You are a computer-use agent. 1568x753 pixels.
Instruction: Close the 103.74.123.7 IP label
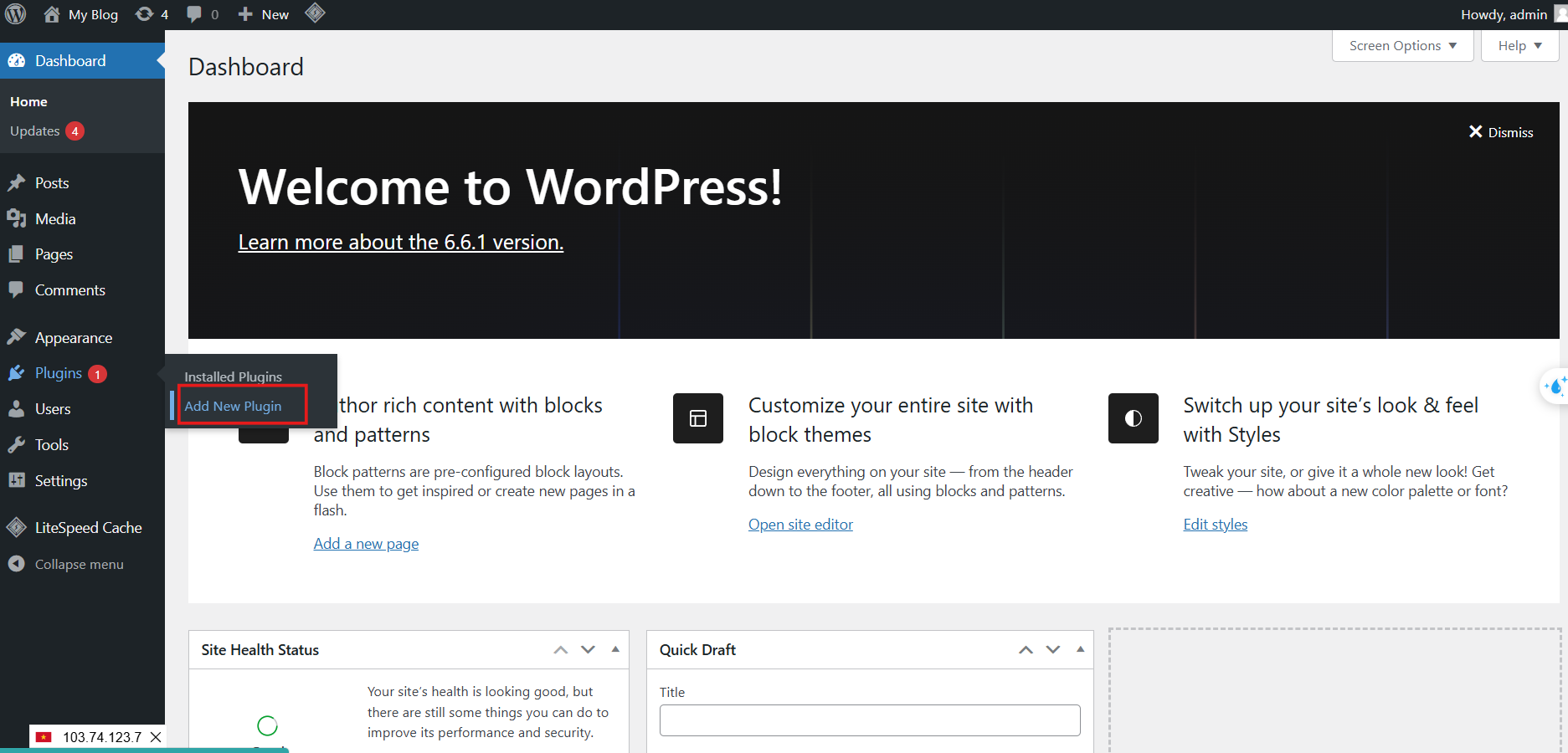[156, 737]
